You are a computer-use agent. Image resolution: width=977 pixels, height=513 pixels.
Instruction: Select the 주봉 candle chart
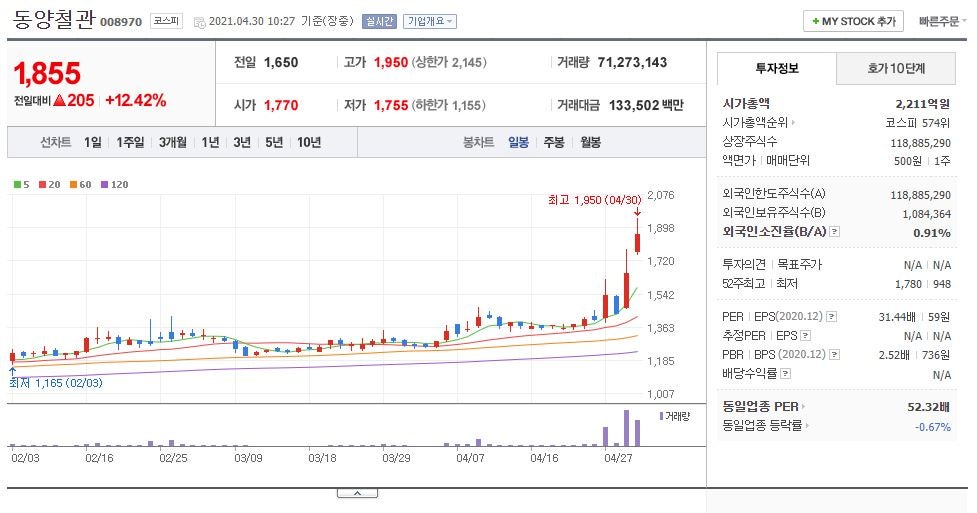click(x=554, y=142)
